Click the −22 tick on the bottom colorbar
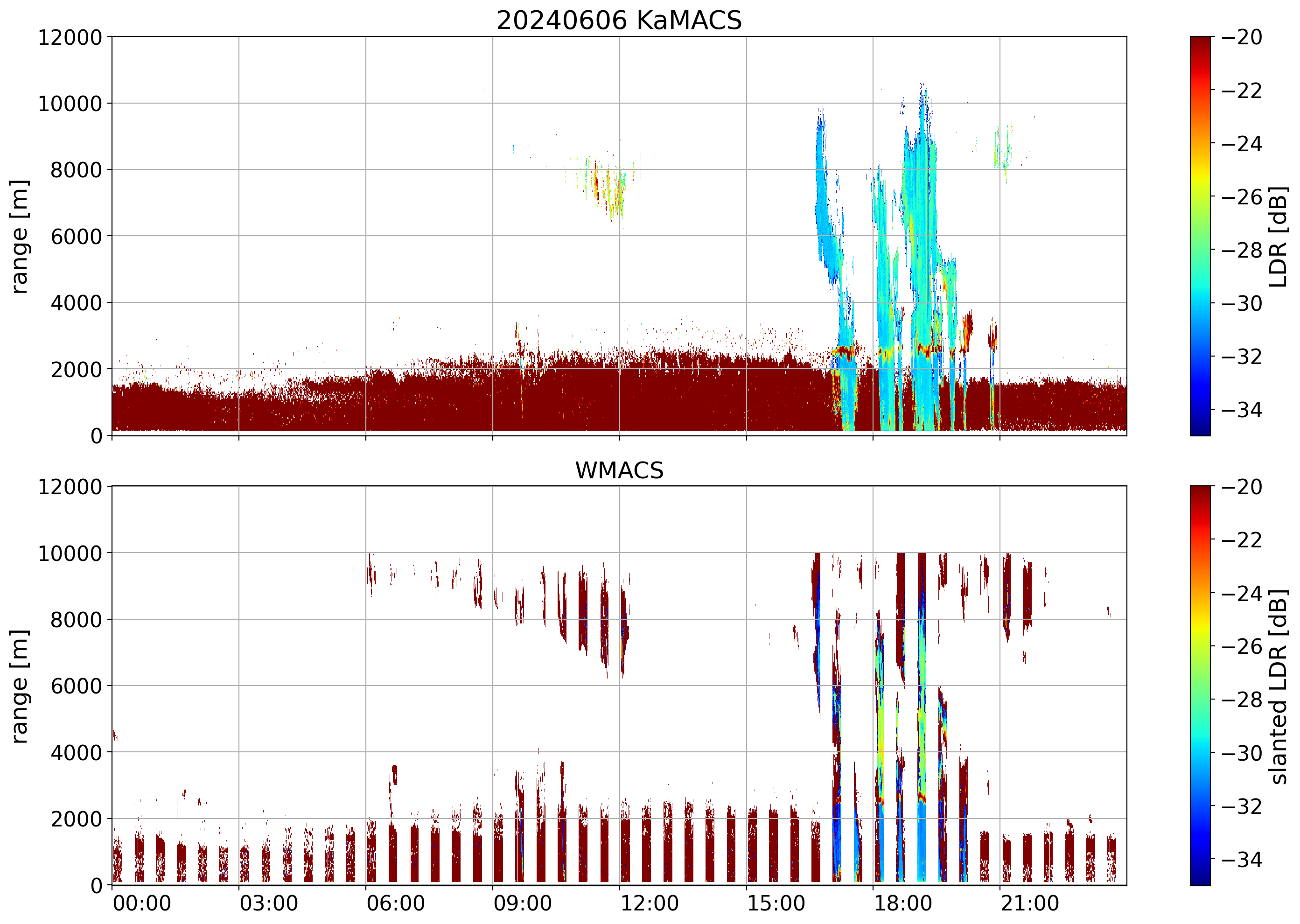This screenshot has height=924, width=1300. point(1241,540)
